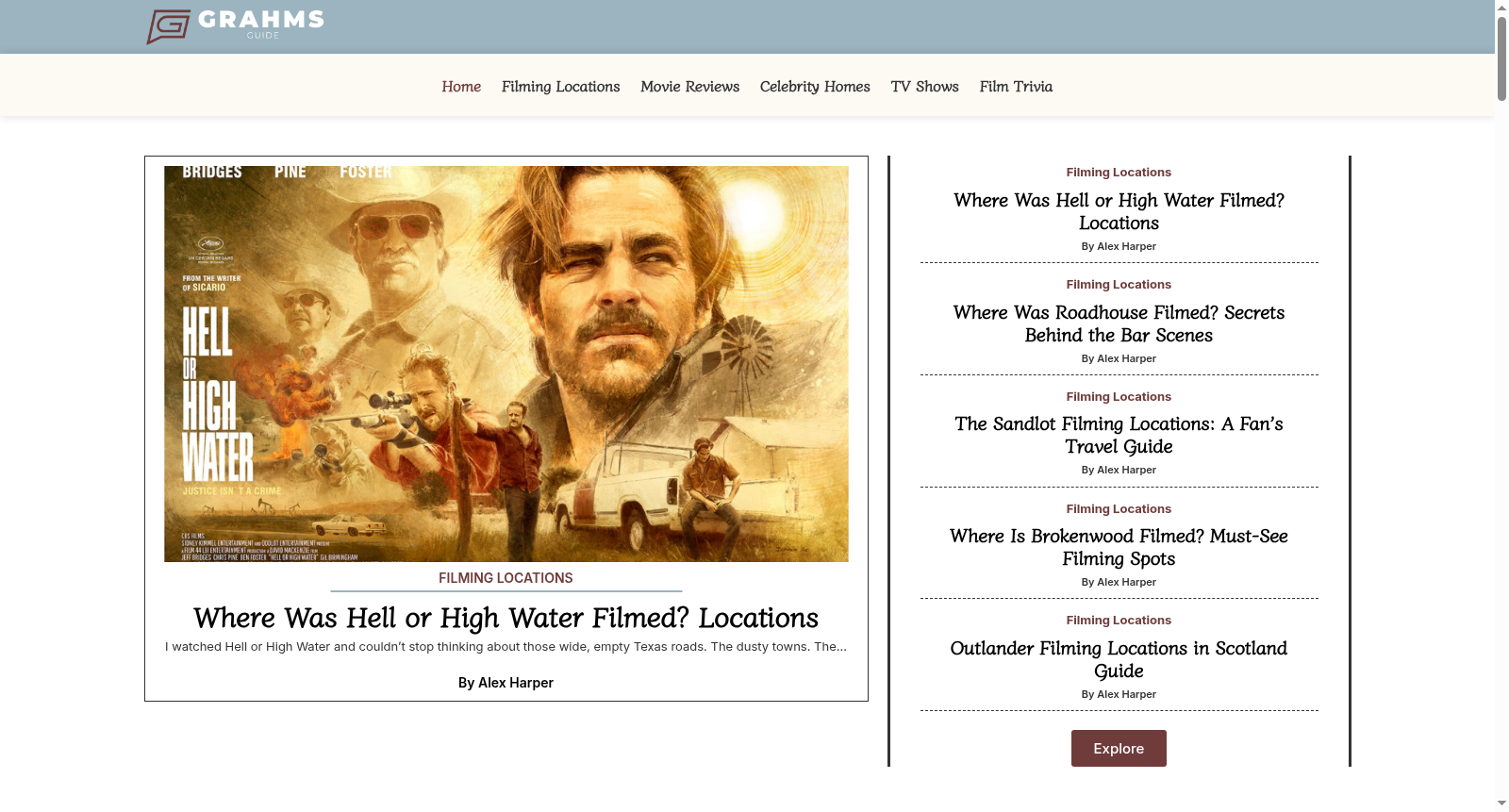Open 'The Sandlot Filming Locations' travel guide

(1119, 436)
